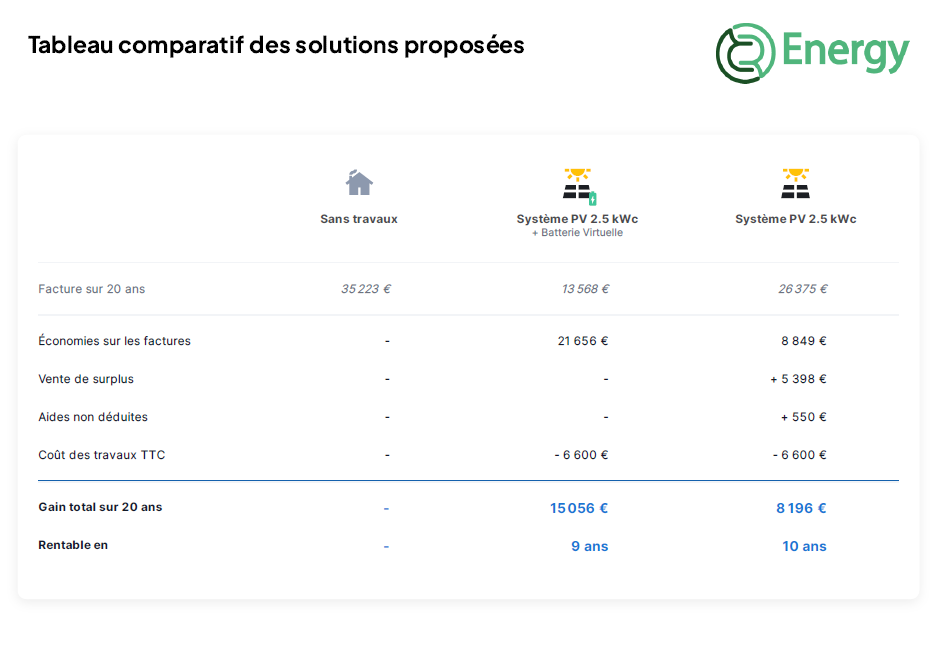Click the '+ 5 398 €' surplus value

click(x=799, y=379)
